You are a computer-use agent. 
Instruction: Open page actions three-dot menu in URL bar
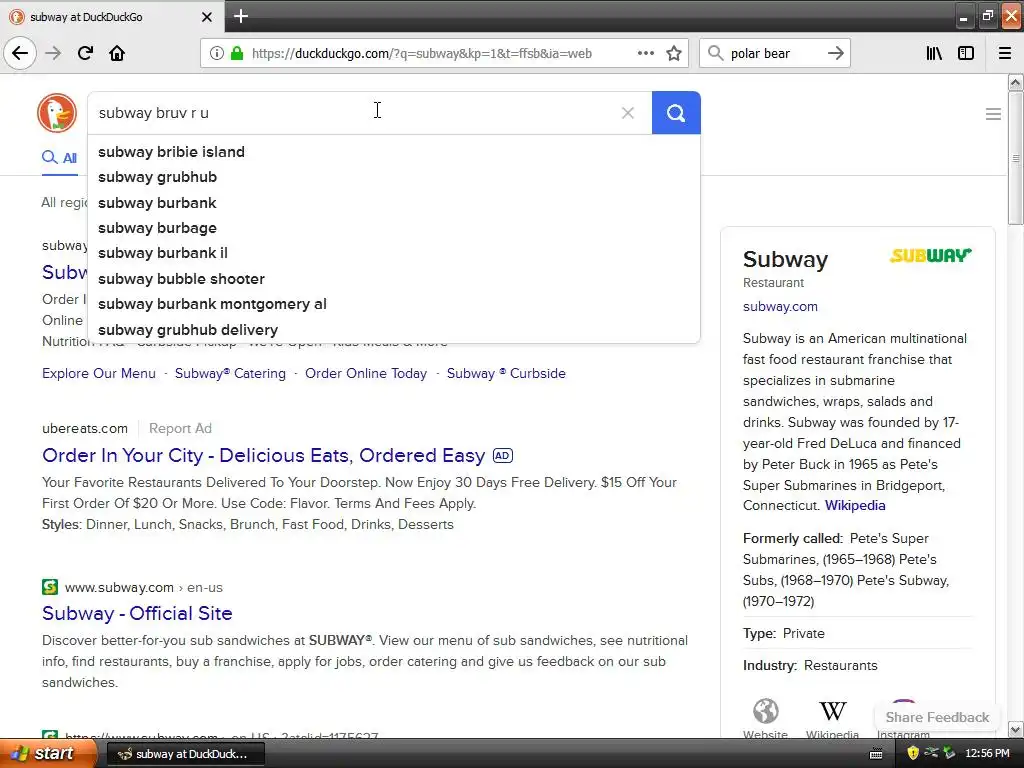click(x=645, y=53)
